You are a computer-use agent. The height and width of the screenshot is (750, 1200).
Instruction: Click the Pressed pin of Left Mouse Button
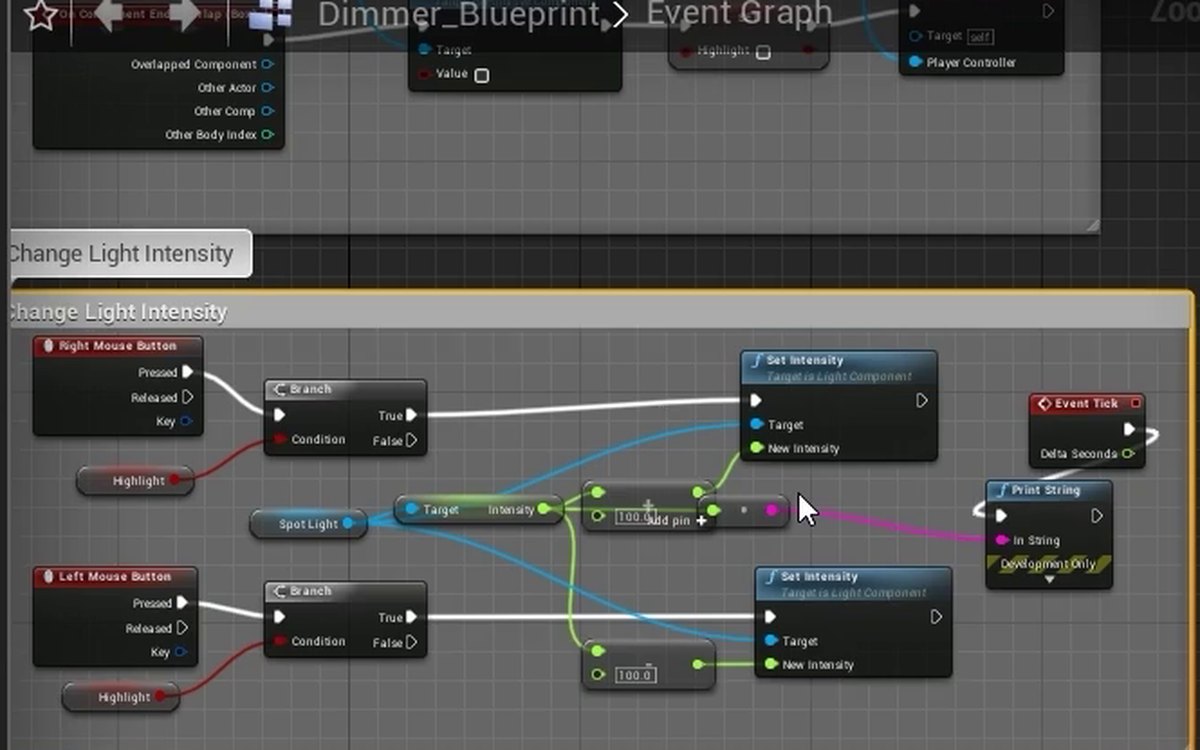[x=182, y=603]
